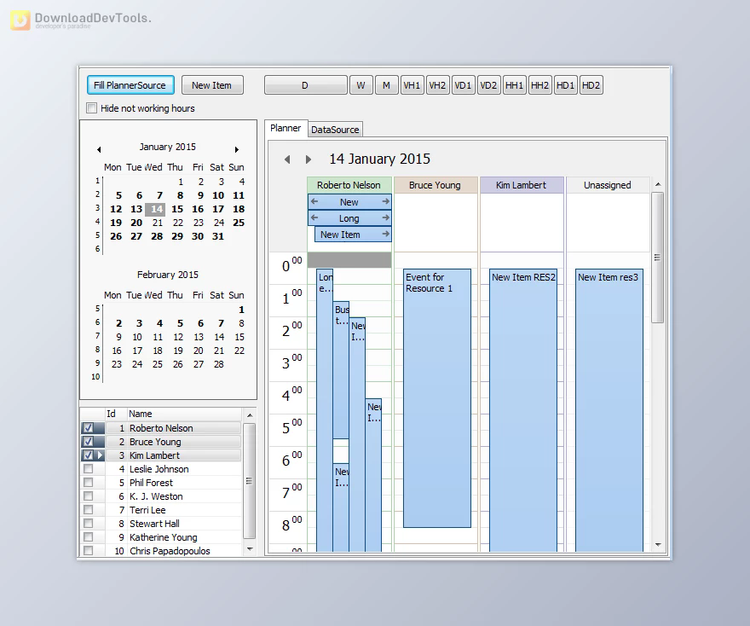Click left arrow on the New all-day item

pyautogui.click(x=314, y=202)
